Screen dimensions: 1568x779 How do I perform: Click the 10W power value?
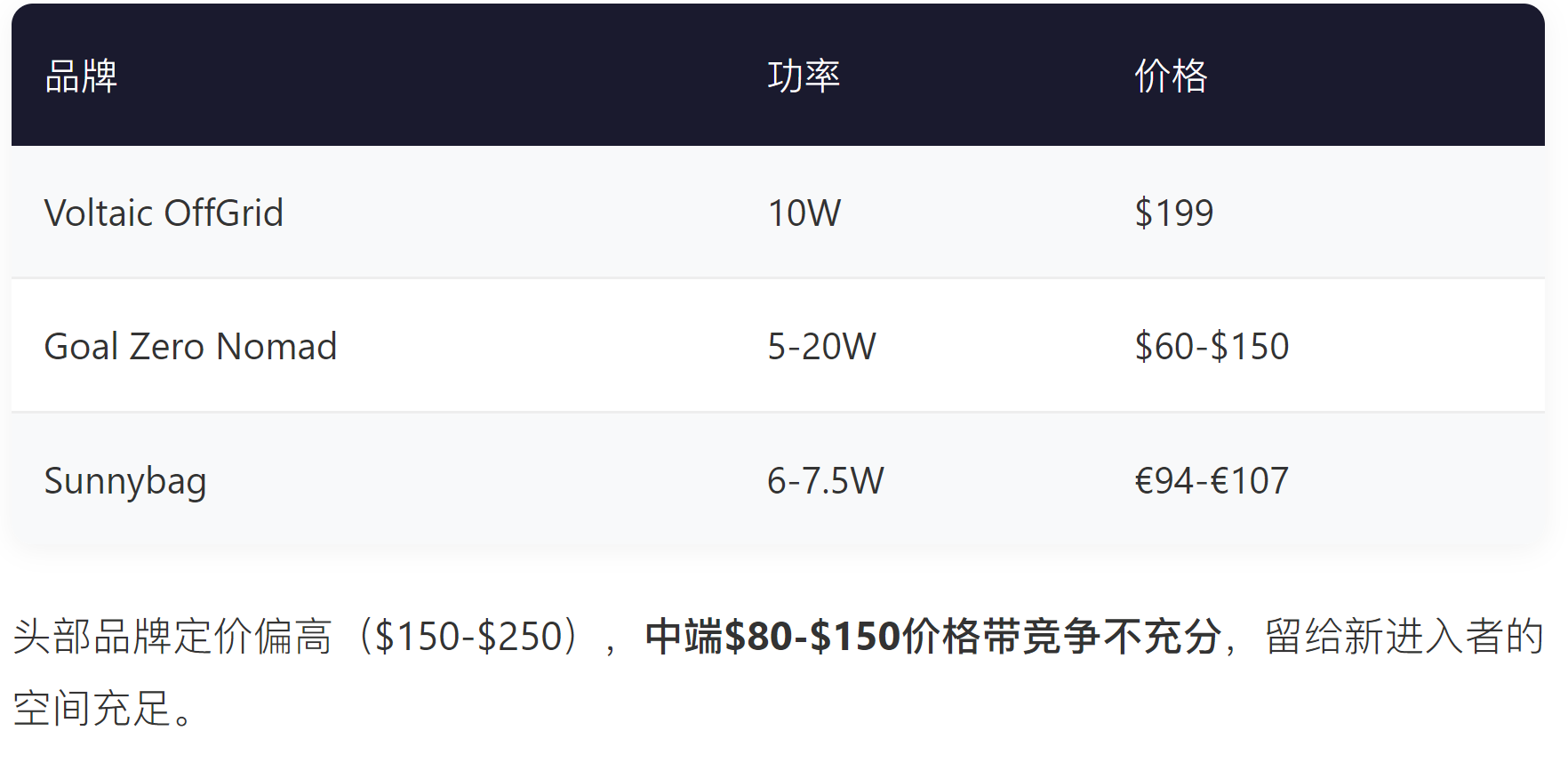tap(804, 213)
